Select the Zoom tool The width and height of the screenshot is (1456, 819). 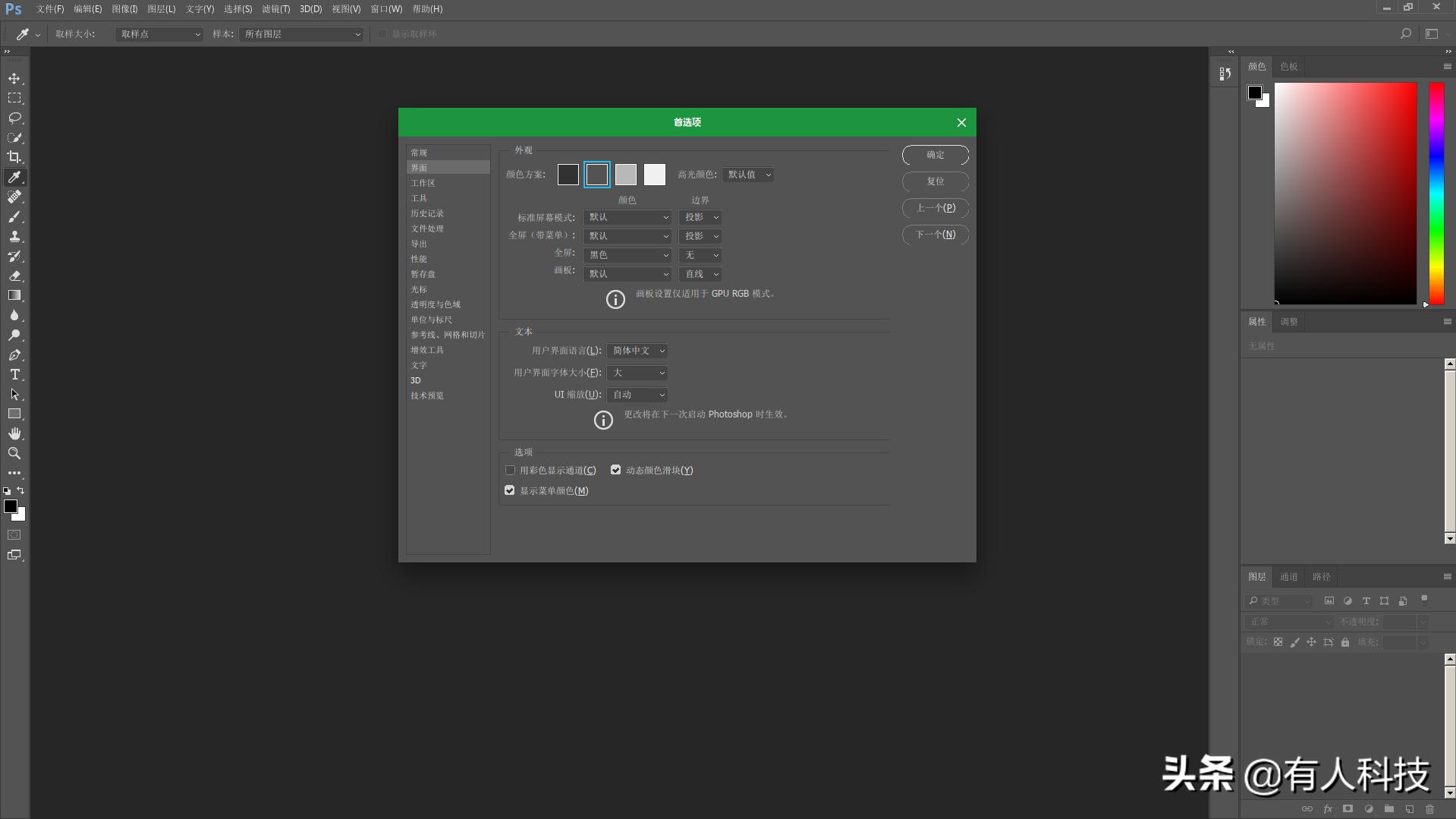click(14, 453)
